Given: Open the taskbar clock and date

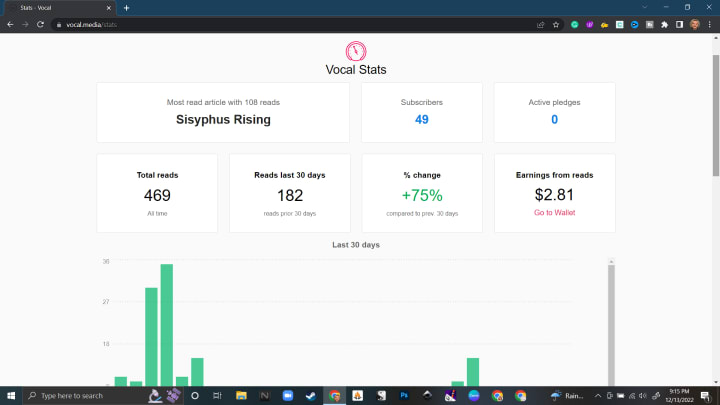Looking at the screenshot, I should (x=679, y=395).
